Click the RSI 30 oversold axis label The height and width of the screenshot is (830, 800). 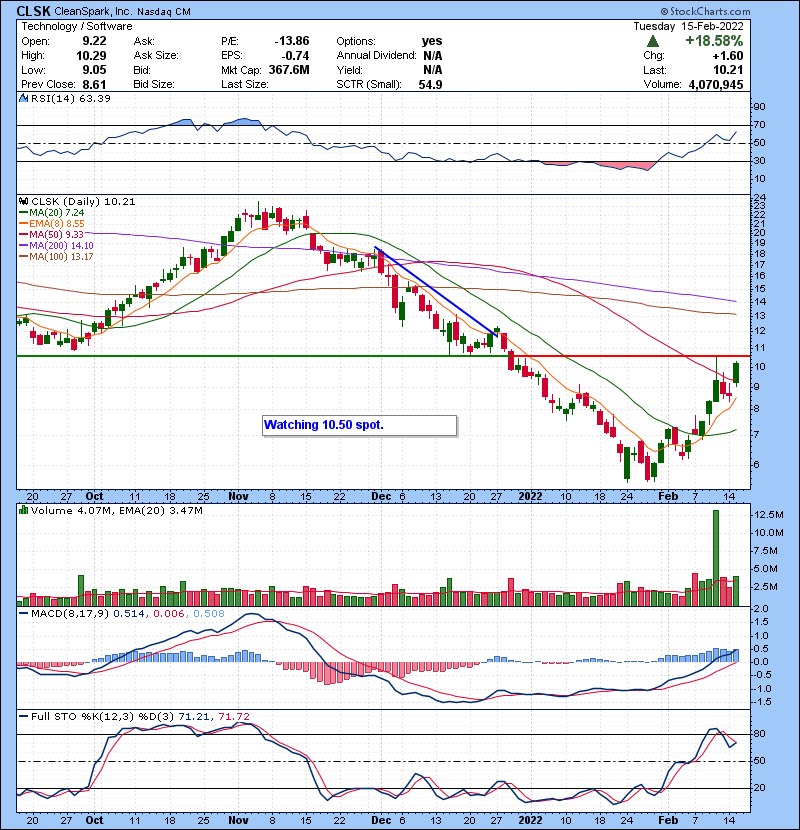[759, 161]
